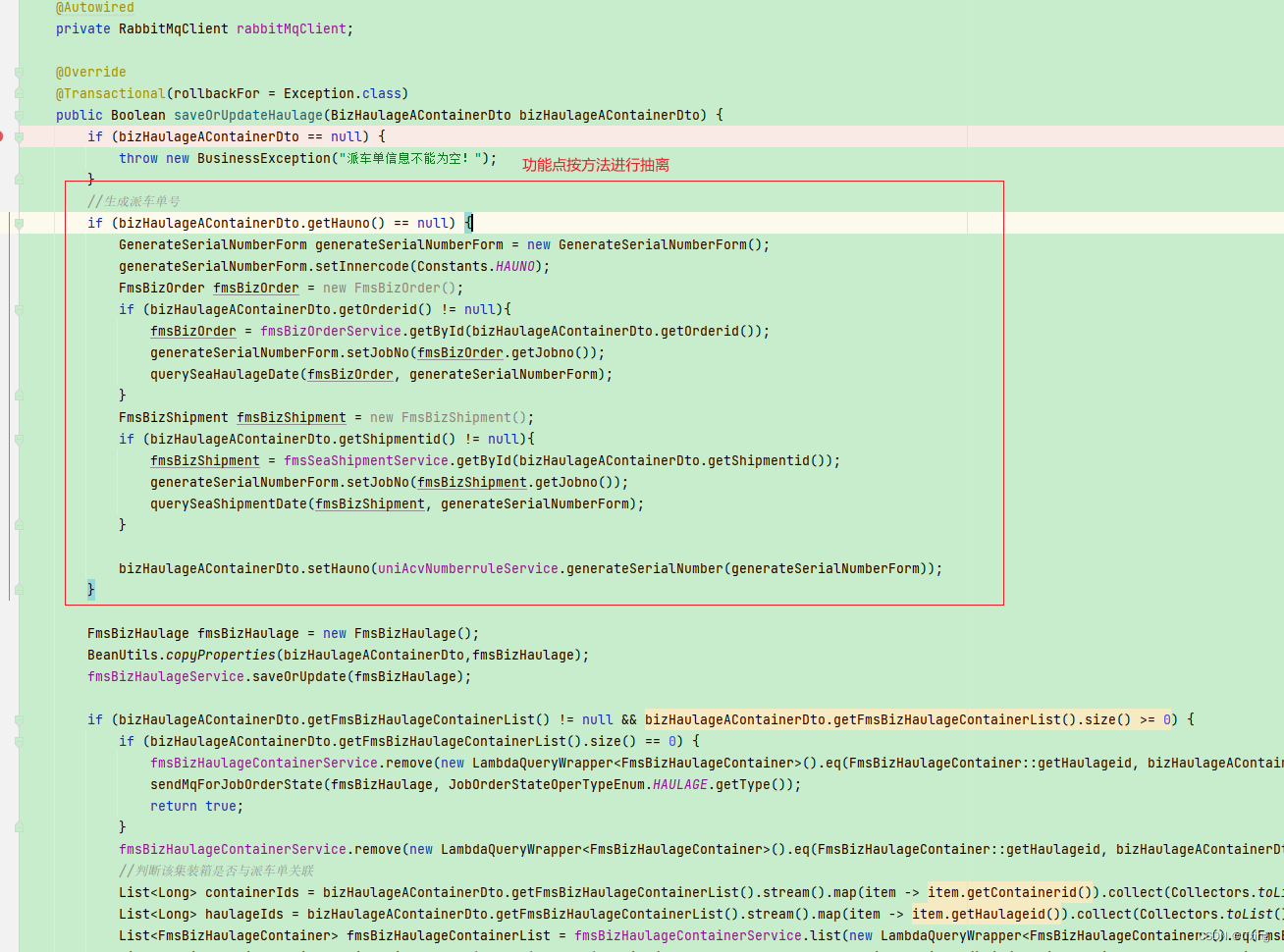Image resolution: width=1284 pixels, height=952 pixels.
Task: Click fold end marker after querySeaHaulageDate line
Action: pyautogui.click(x=19, y=396)
